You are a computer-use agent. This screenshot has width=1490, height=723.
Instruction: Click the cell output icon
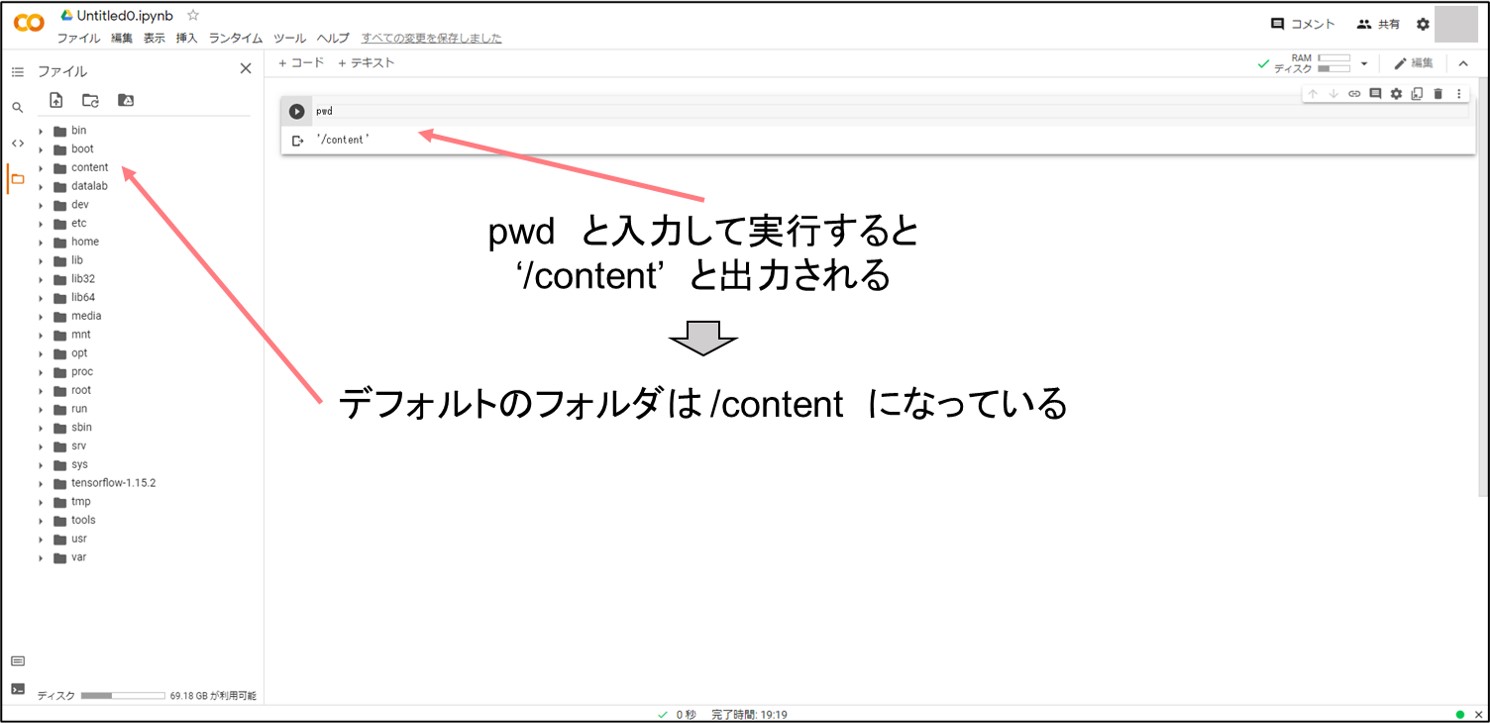[296, 141]
